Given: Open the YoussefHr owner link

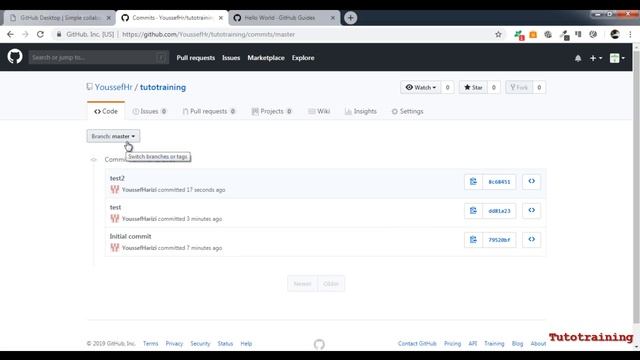Looking at the screenshot, I should [x=113, y=87].
